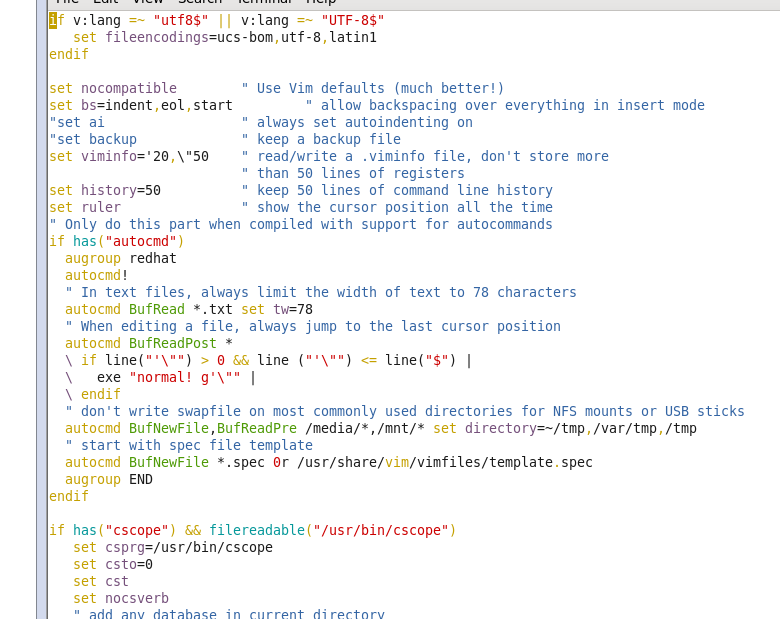Click 'set ruler' setting
The height and width of the screenshot is (619, 780).
[x=85, y=207]
